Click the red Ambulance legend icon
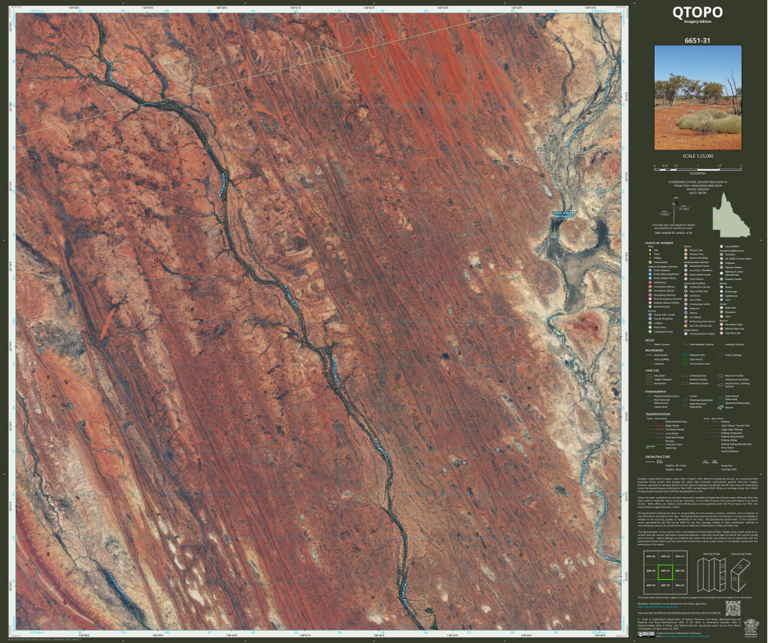This screenshot has height=643, width=768. tap(650, 283)
